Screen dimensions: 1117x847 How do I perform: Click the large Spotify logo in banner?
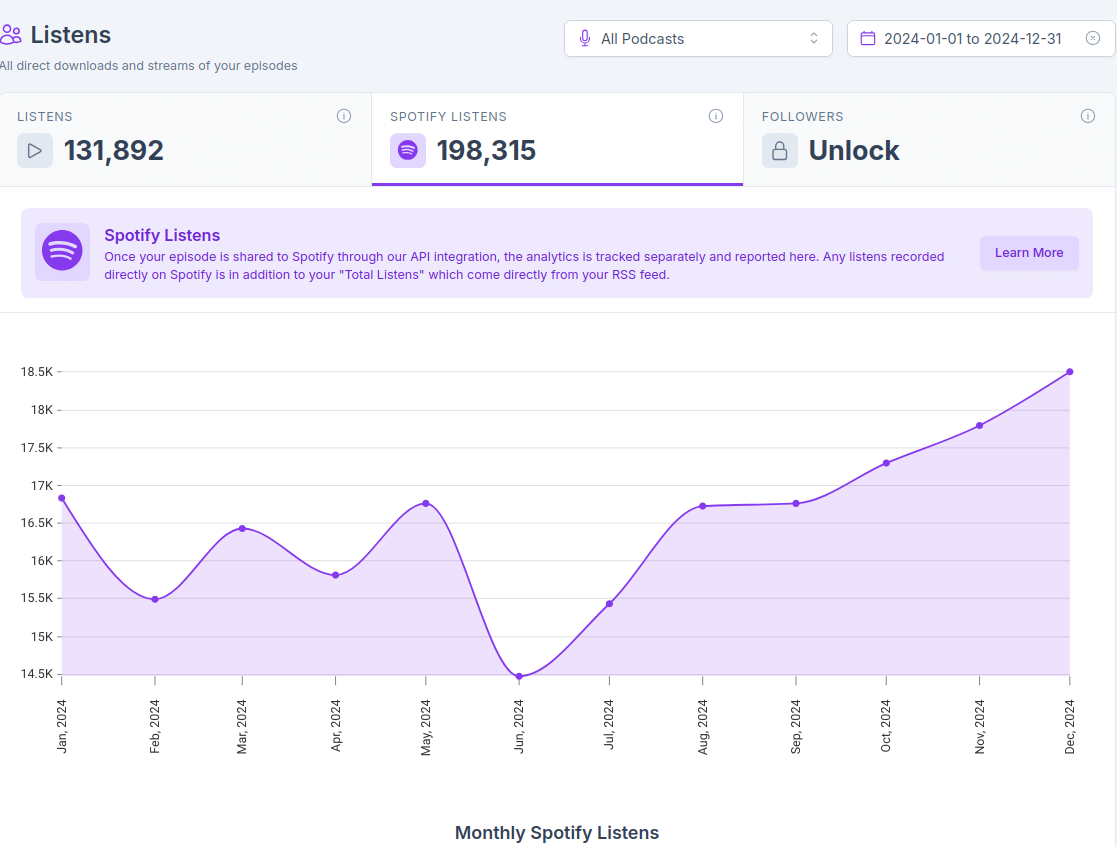[62, 251]
